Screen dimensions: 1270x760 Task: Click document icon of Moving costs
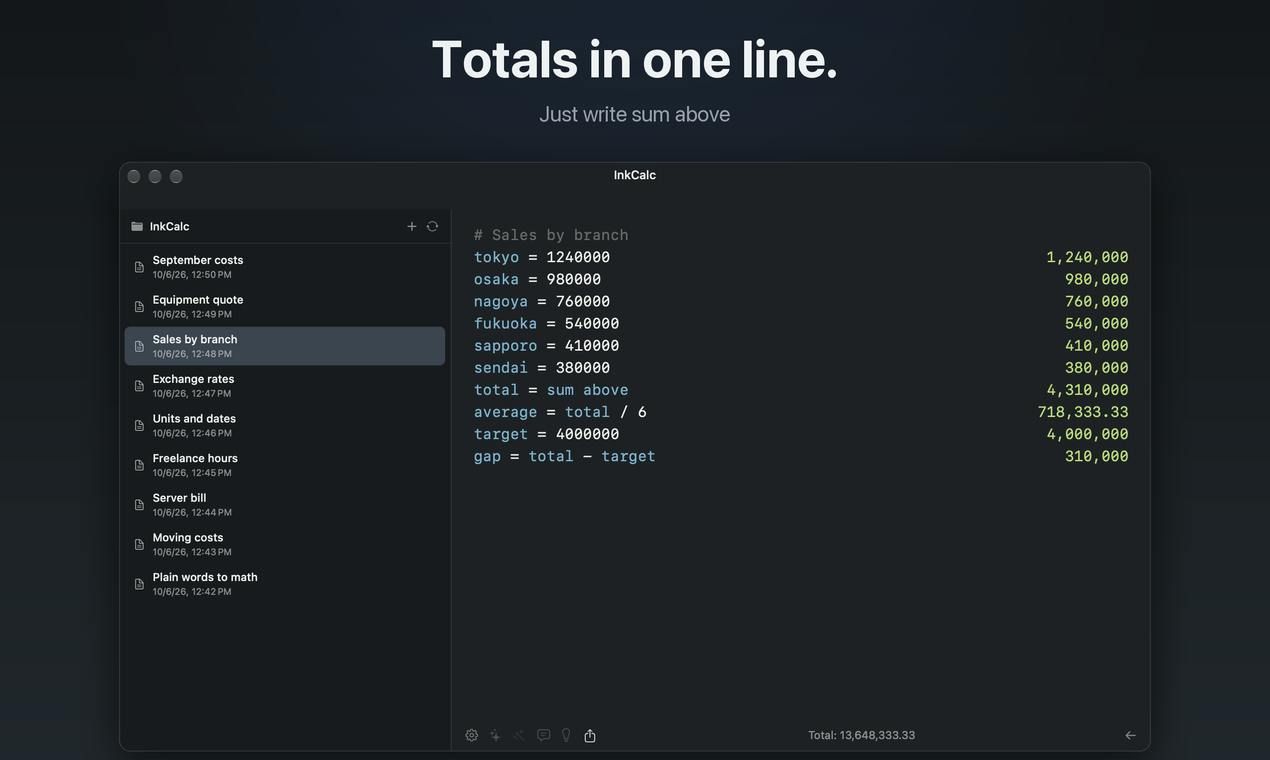coord(139,544)
